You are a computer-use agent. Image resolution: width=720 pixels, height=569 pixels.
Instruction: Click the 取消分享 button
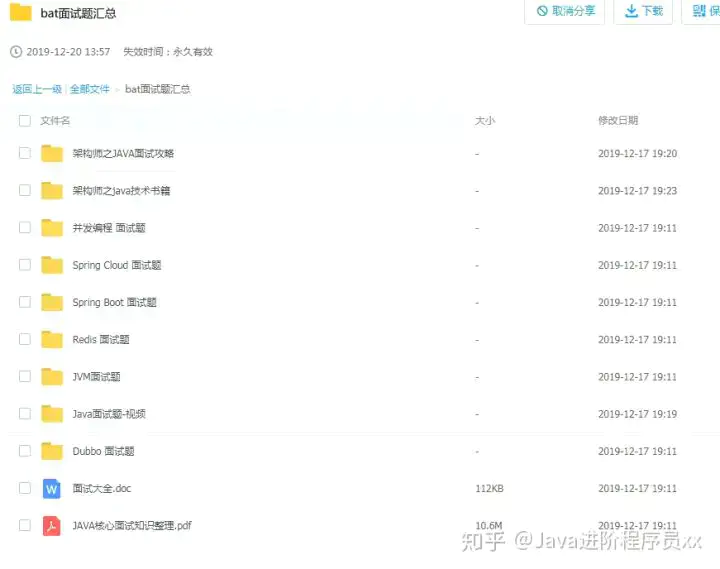(x=564, y=11)
